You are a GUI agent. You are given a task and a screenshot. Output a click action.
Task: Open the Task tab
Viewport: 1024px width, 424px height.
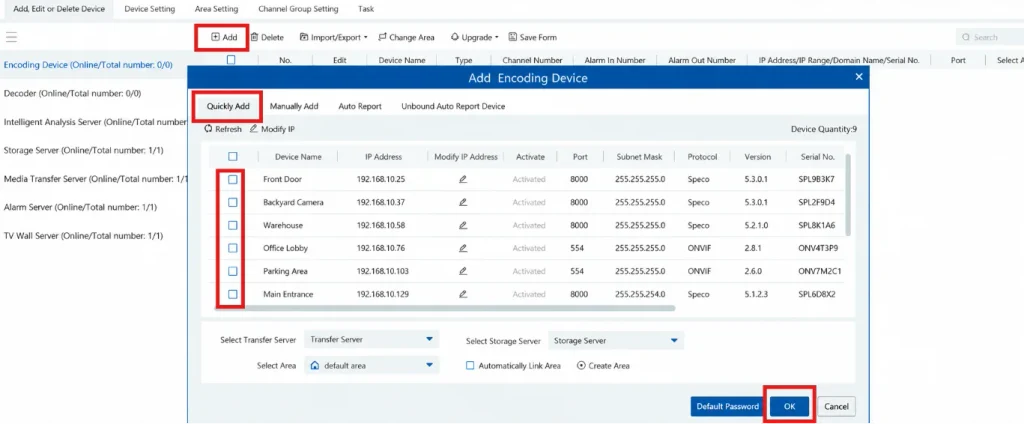click(366, 10)
